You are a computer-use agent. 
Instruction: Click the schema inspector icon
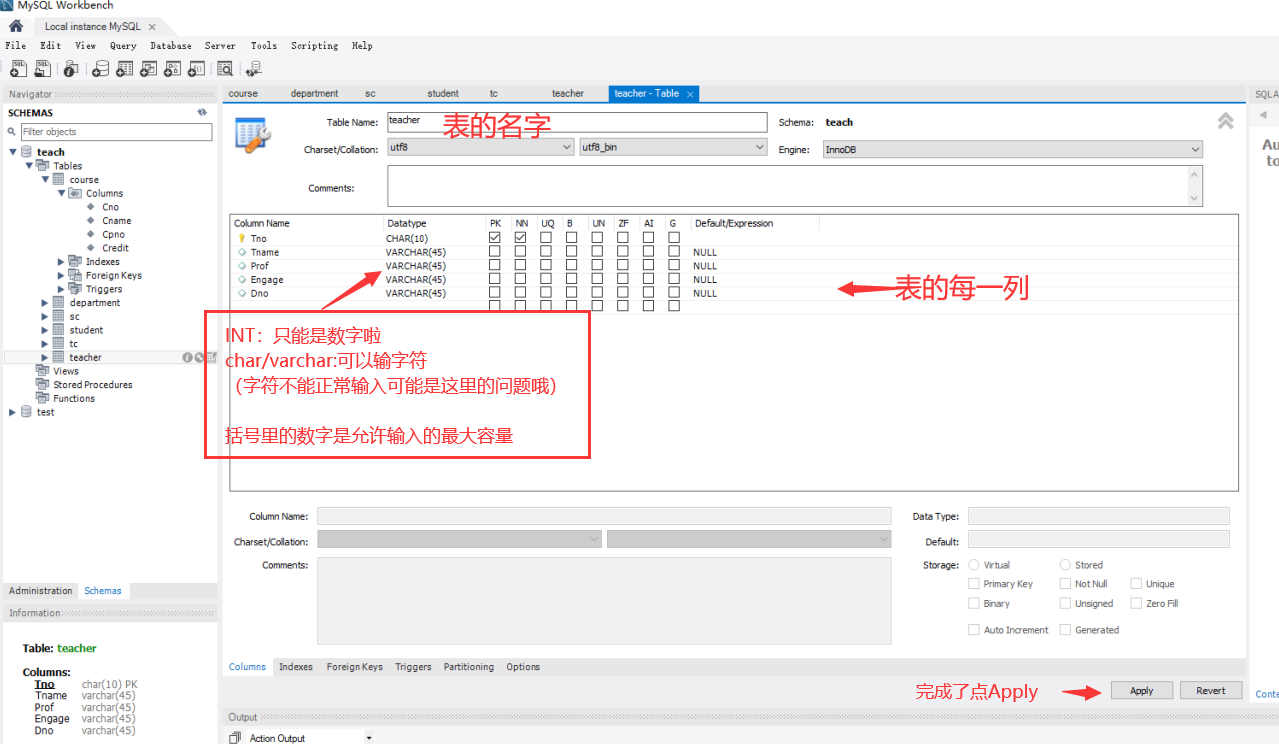(70, 68)
